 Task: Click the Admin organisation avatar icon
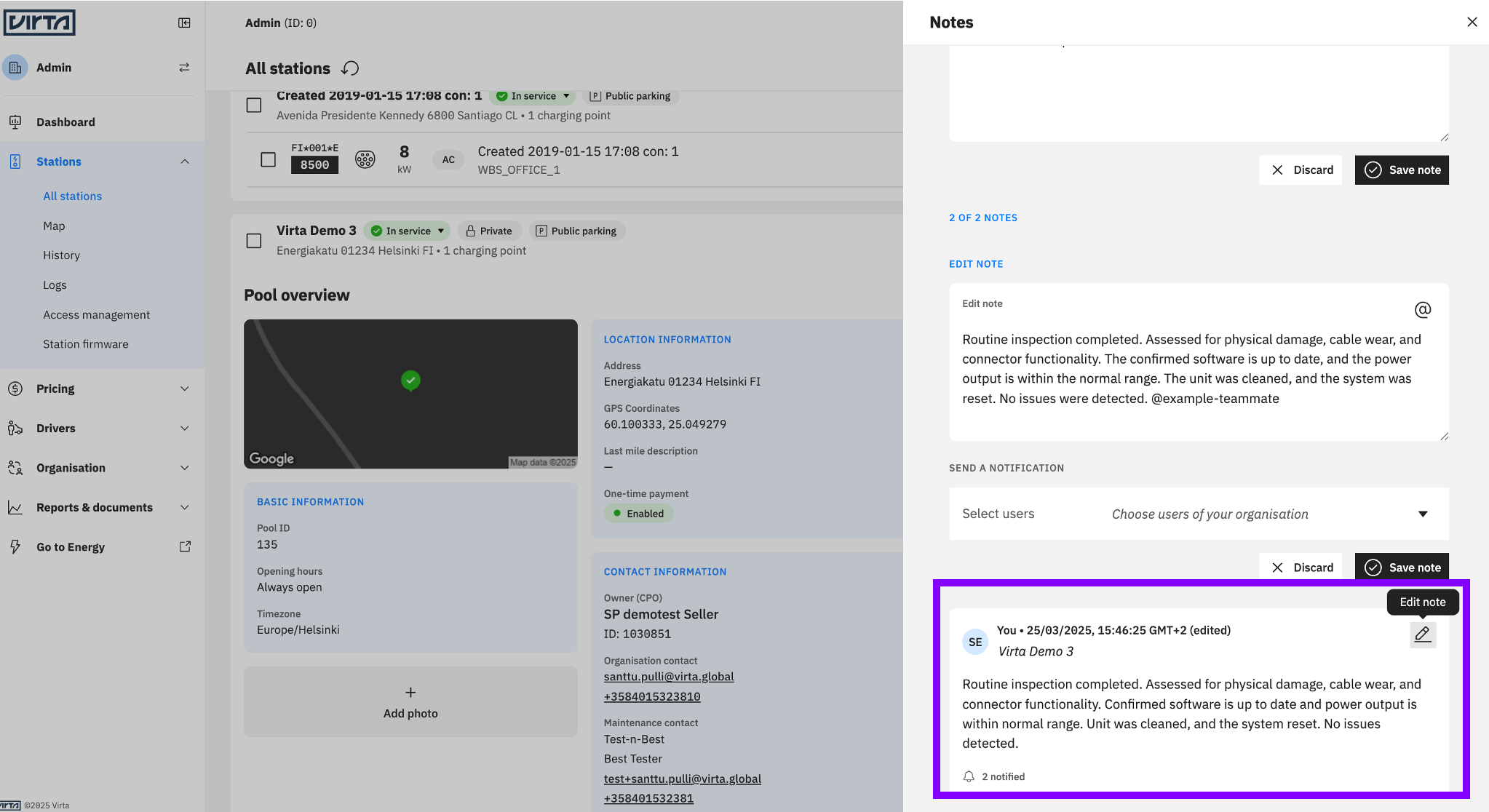tap(15, 68)
